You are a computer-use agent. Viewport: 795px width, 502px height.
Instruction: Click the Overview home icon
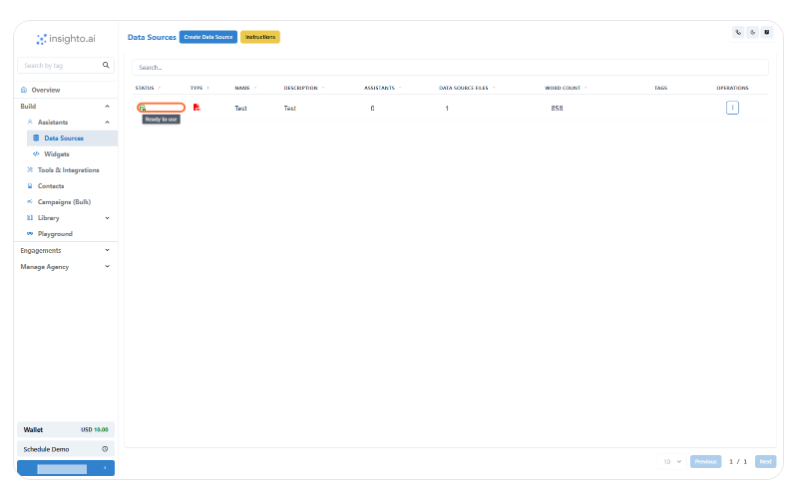click(24, 90)
